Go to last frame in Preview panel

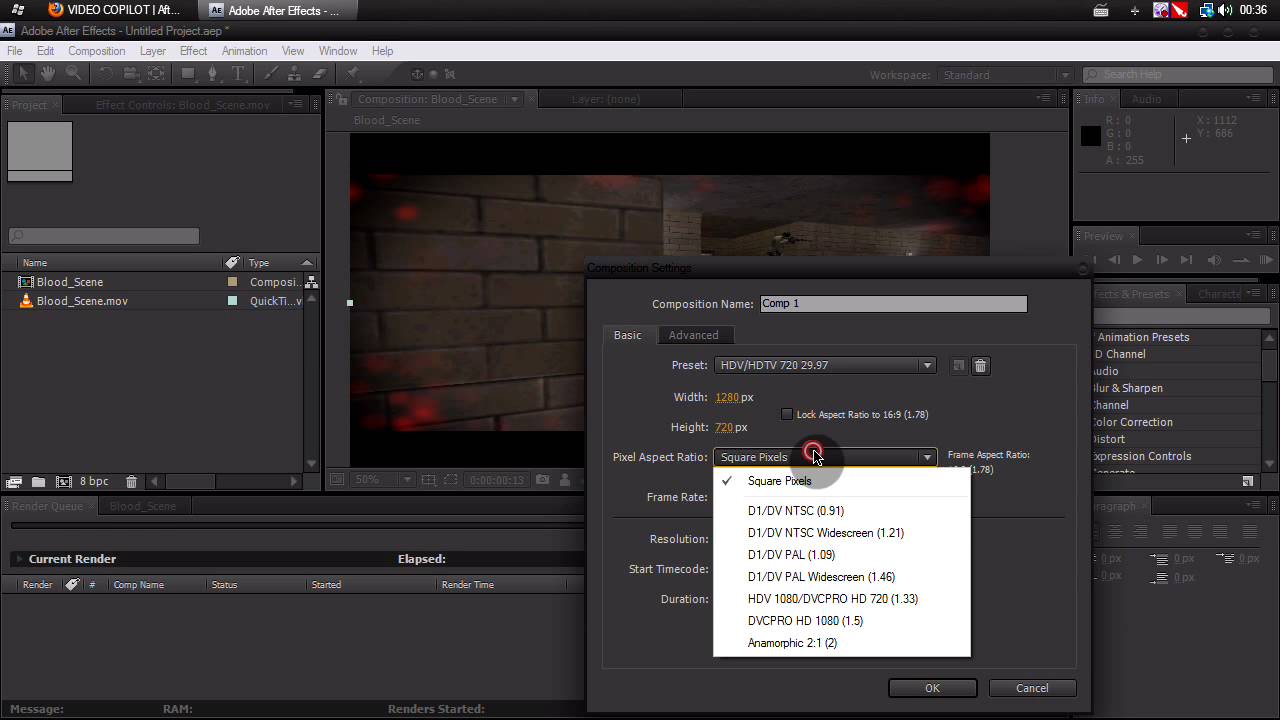(1186, 260)
